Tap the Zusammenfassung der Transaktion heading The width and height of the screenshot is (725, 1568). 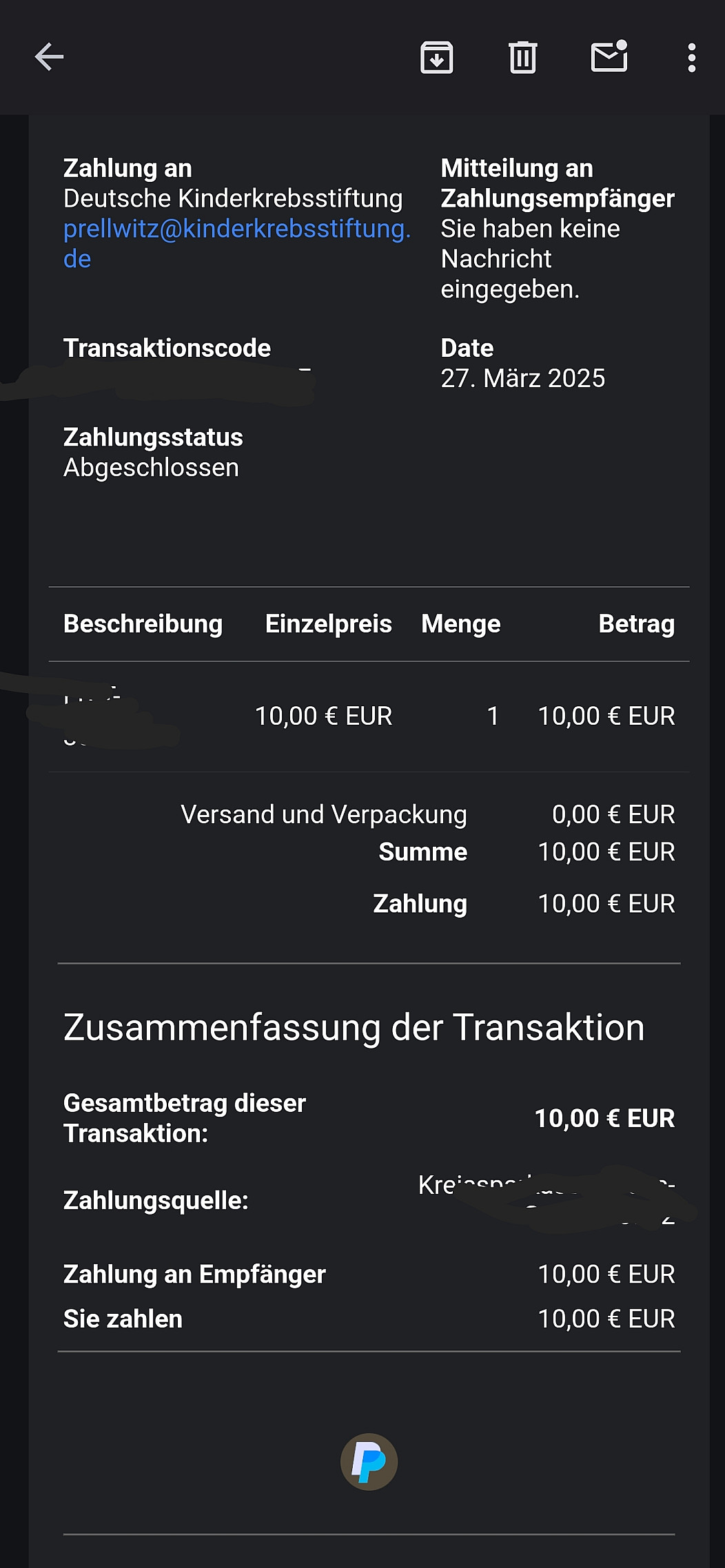[354, 1027]
